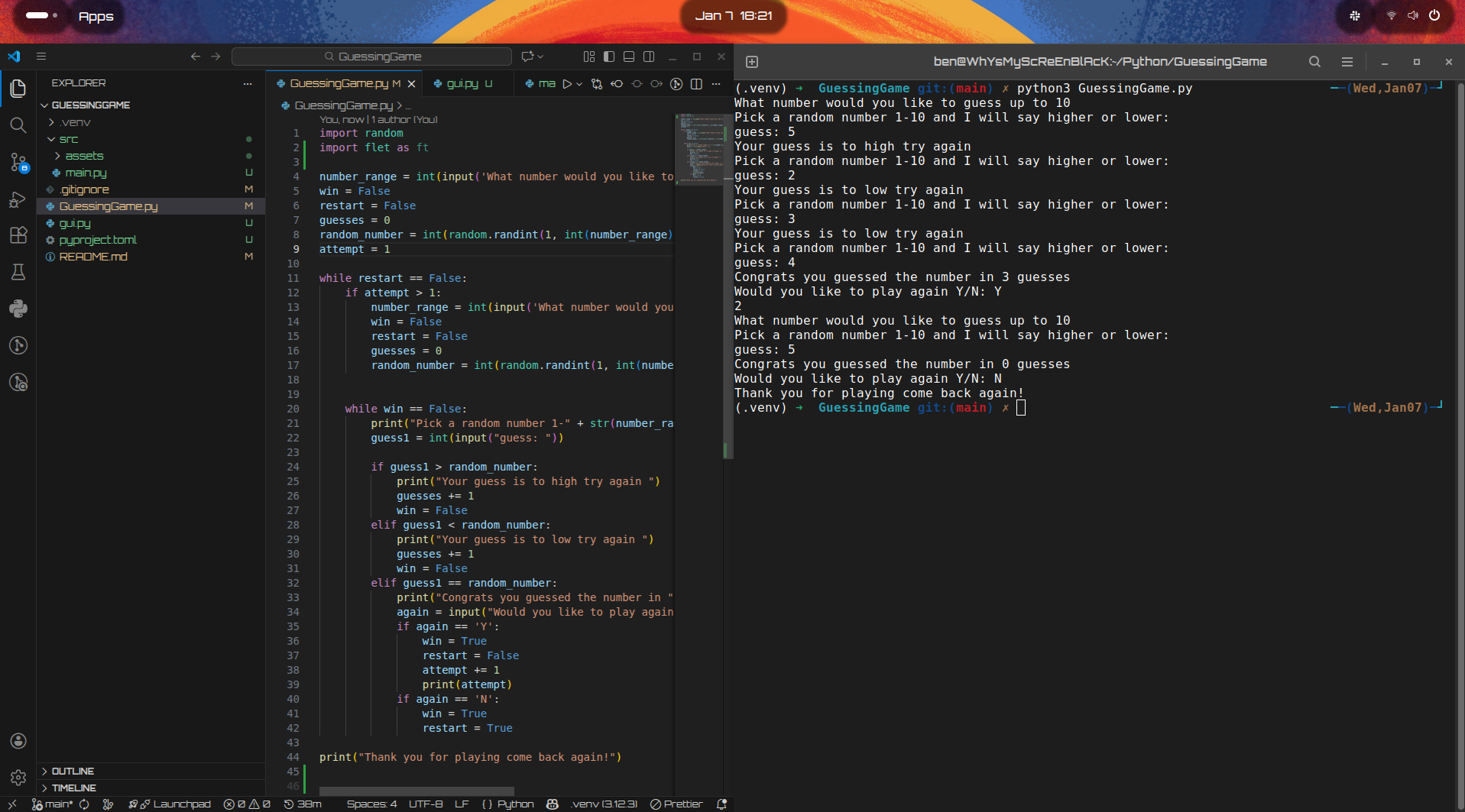Open the run button dropdown arrow

point(579,84)
